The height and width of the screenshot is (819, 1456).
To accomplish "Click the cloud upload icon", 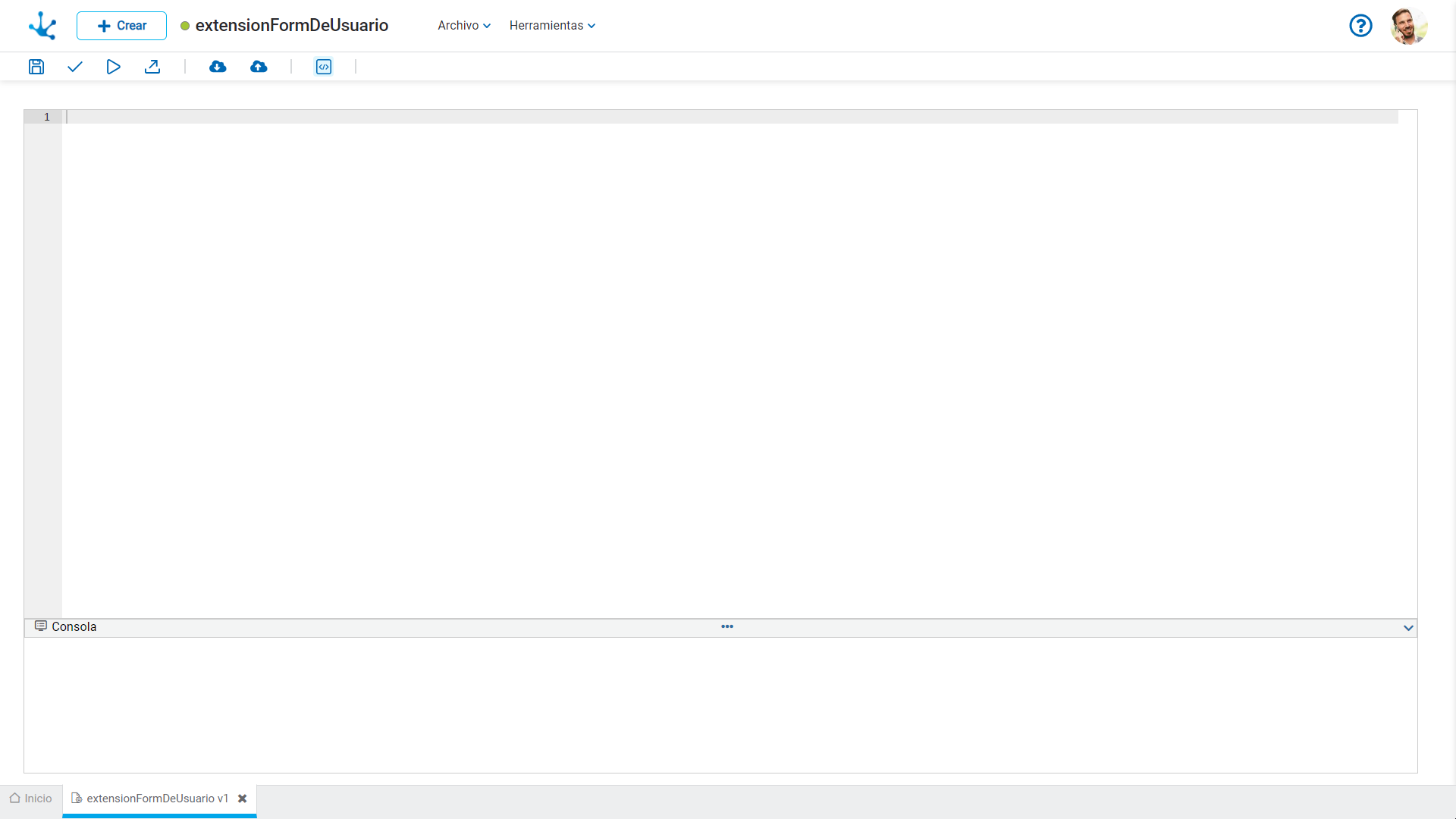I will coord(259,67).
